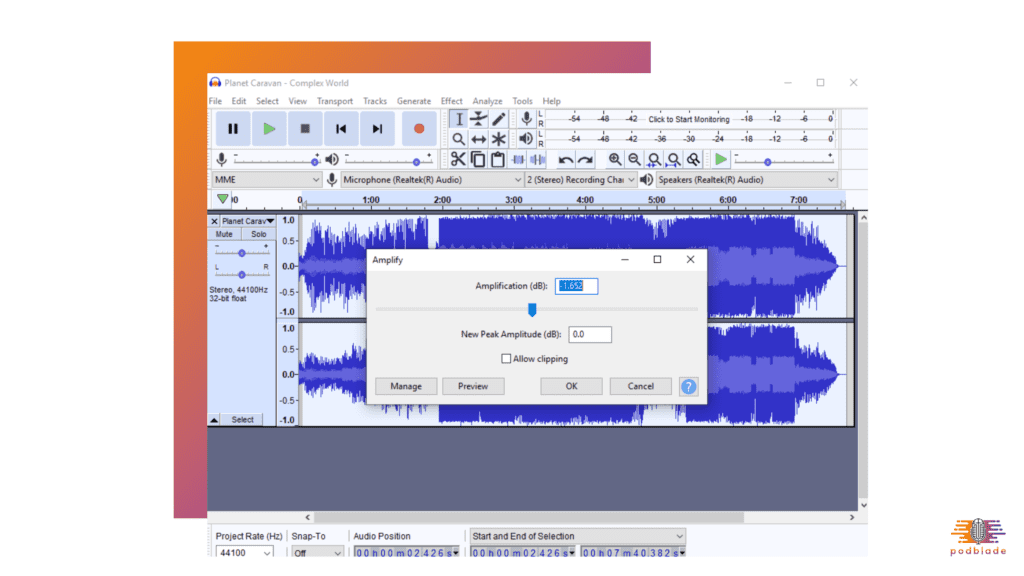The image size is (1024, 576).
Task: Click the Pause transport button
Action: [232, 129]
